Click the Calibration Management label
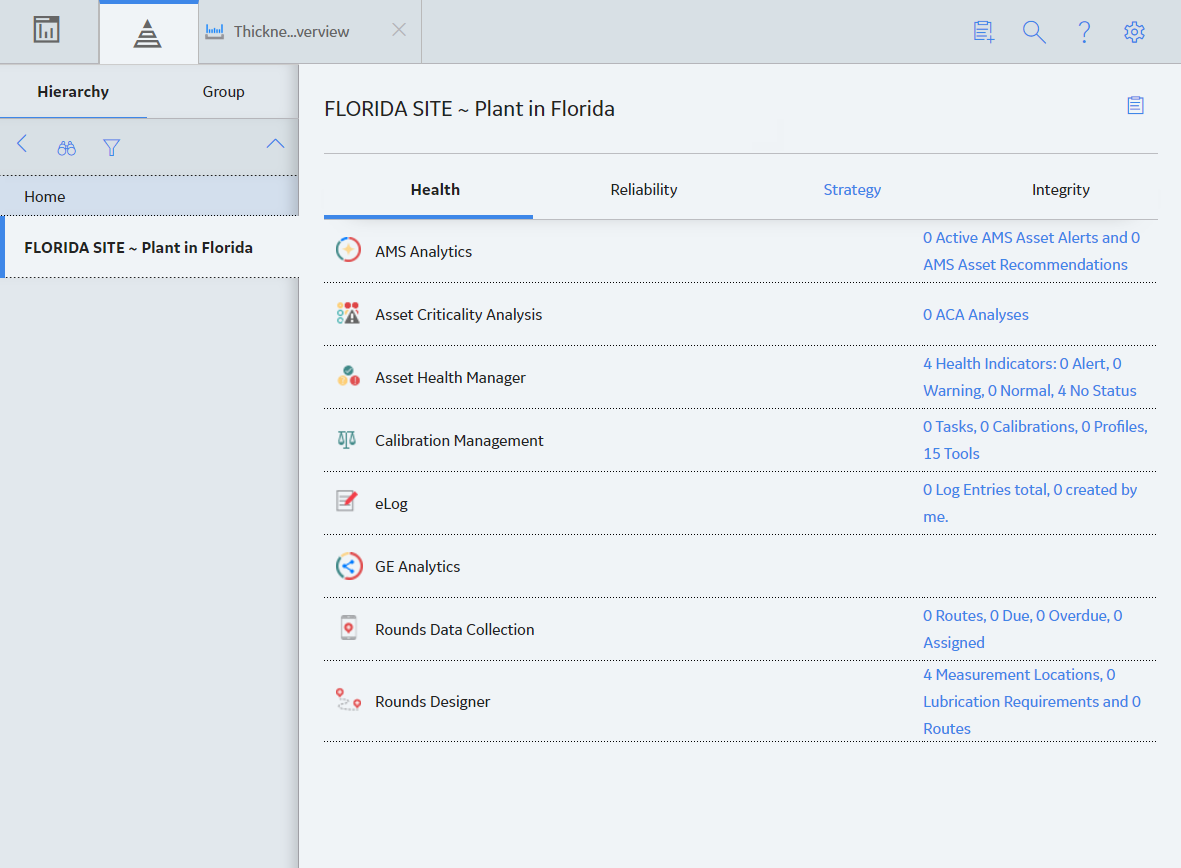The height and width of the screenshot is (868, 1181). [x=459, y=441]
